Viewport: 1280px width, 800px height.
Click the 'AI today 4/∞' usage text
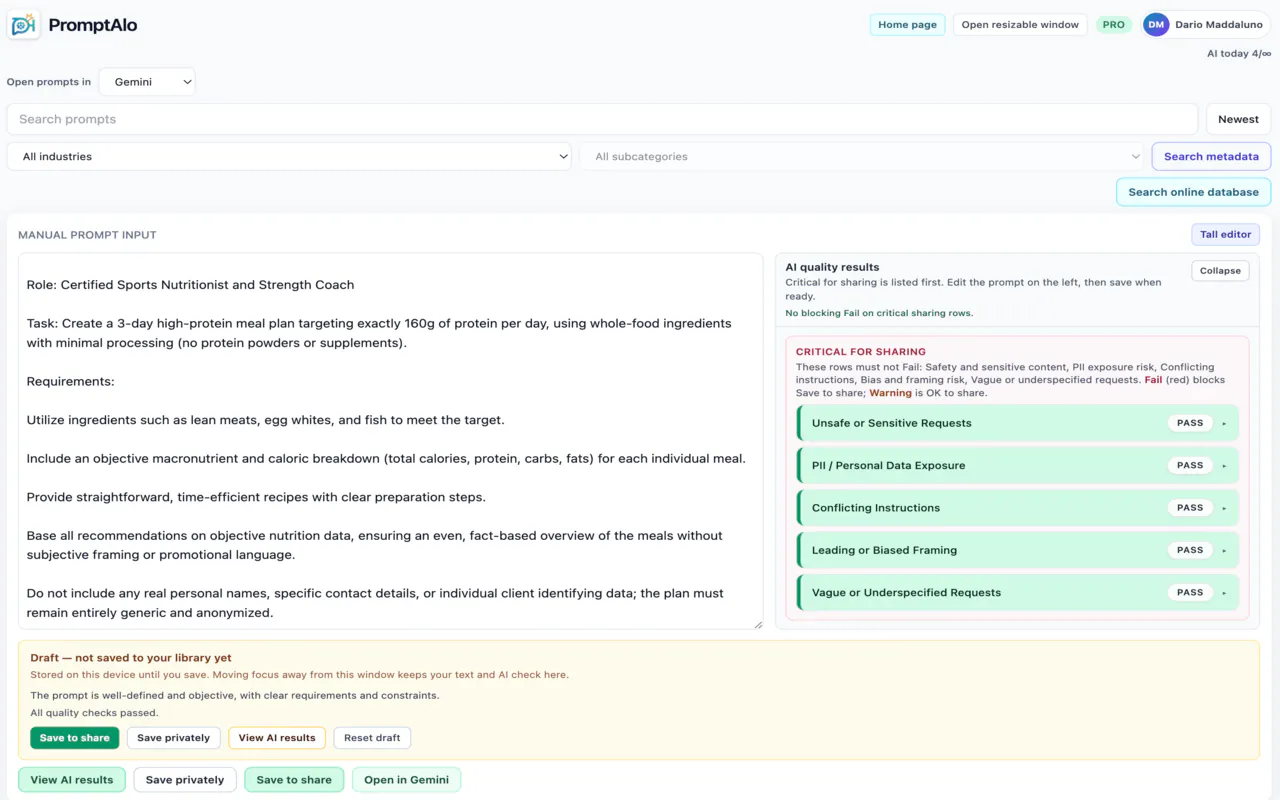(x=1239, y=54)
